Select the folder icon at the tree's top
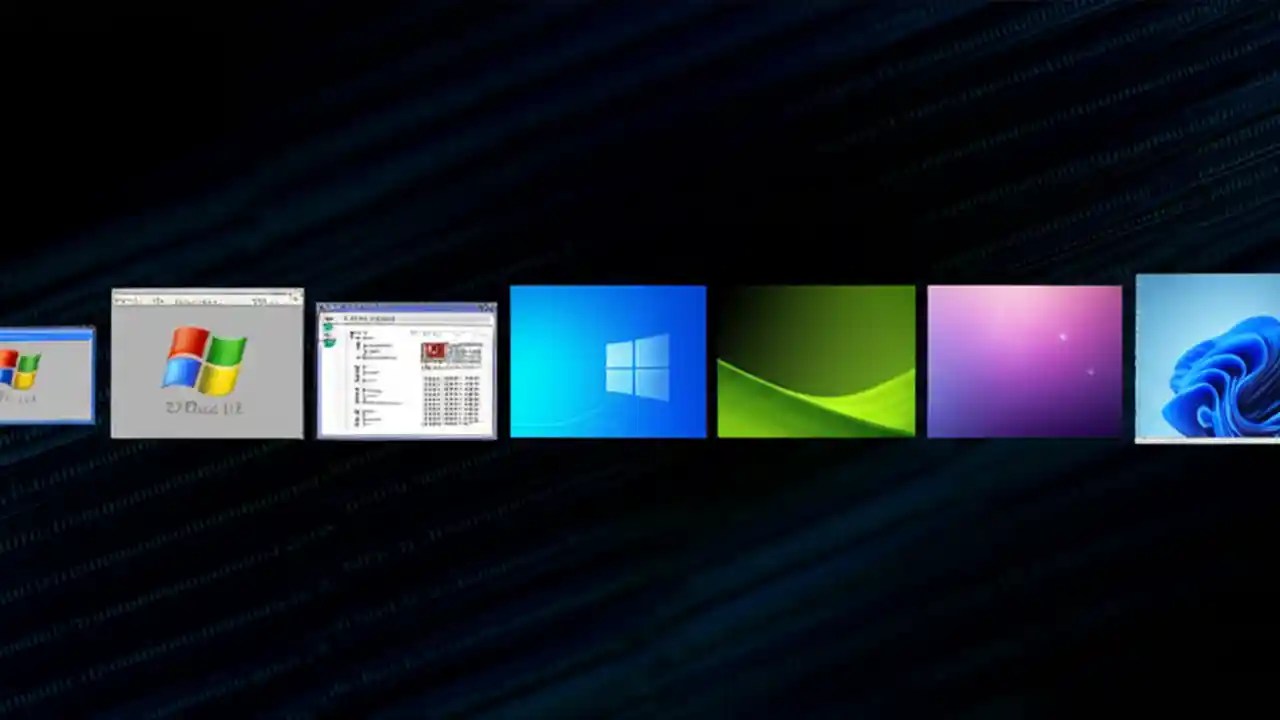This screenshot has width=1280, height=720. (x=352, y=332)
